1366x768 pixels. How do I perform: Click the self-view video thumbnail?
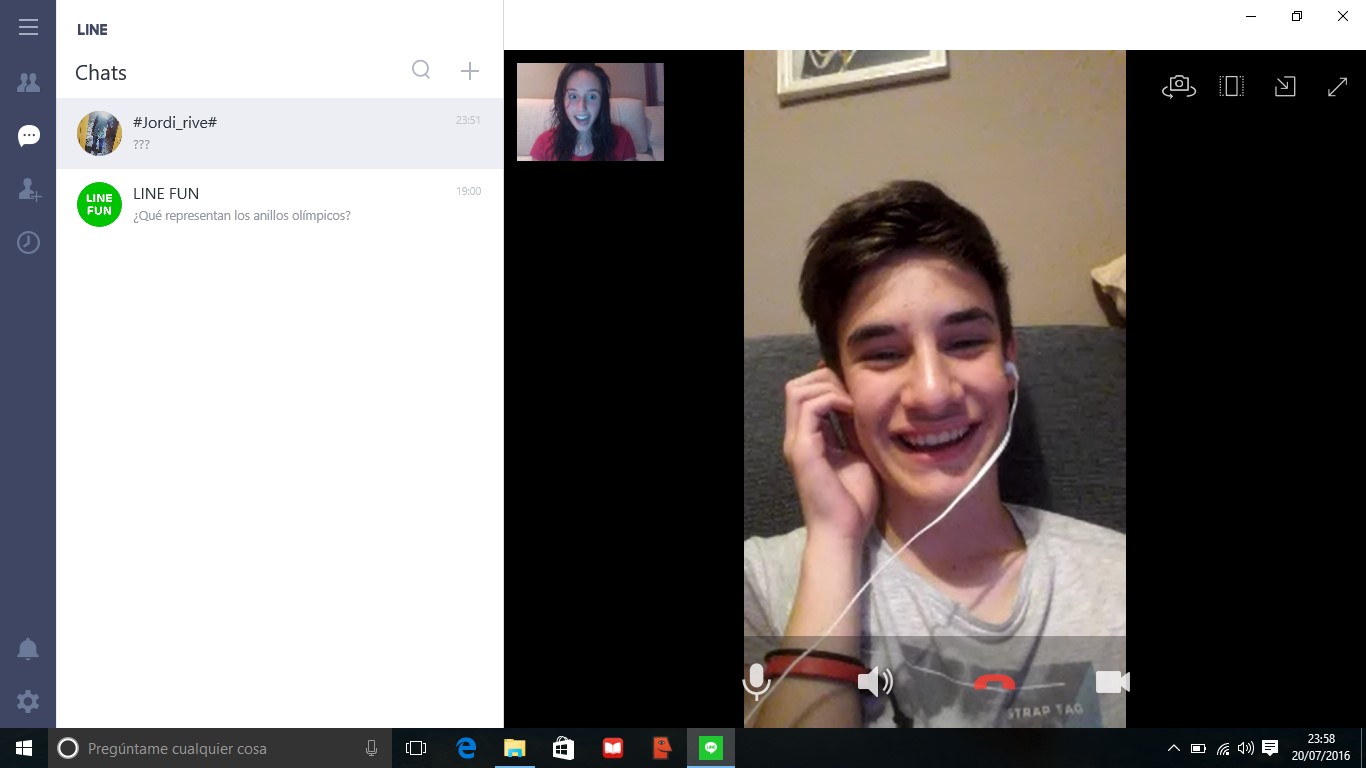(590, 112)
